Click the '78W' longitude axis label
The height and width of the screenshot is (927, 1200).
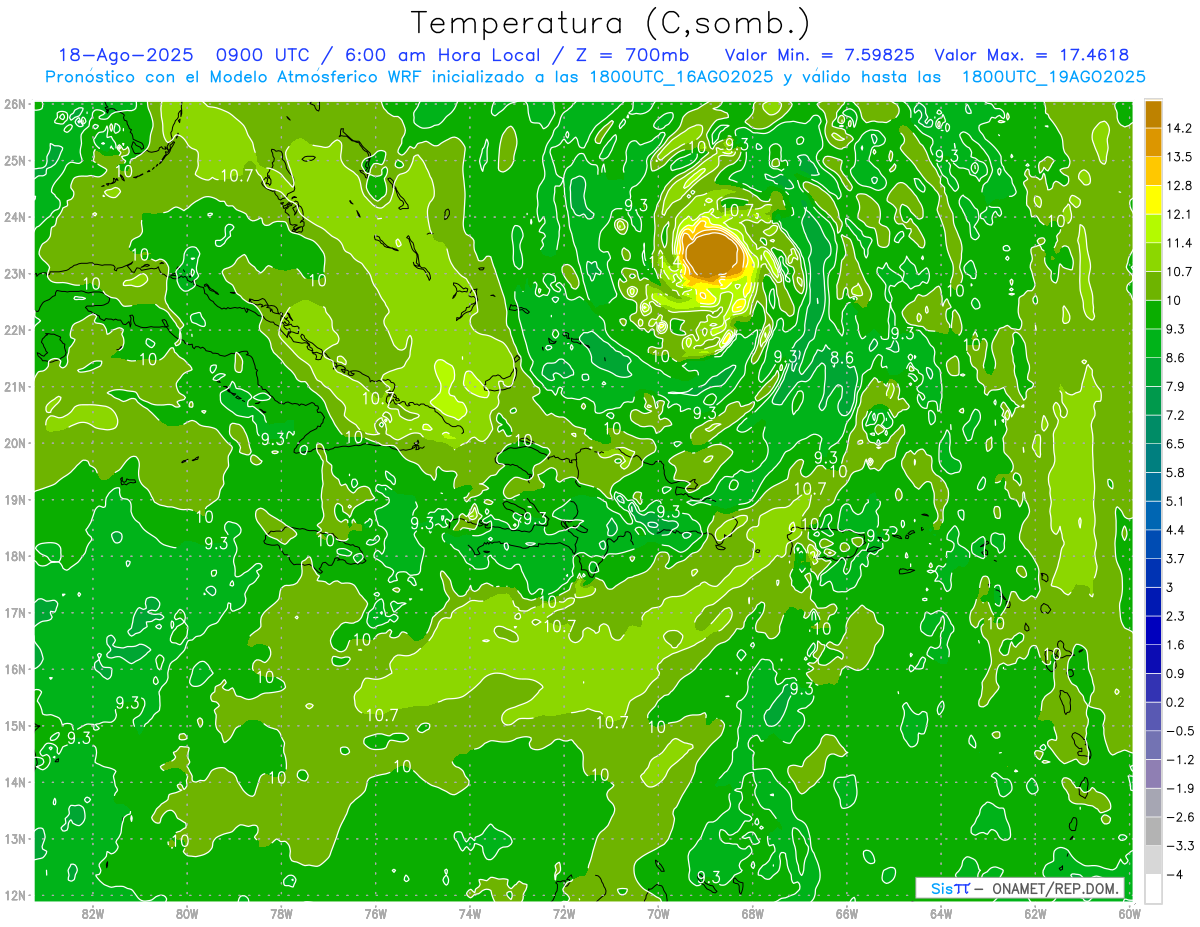point(281,913)
